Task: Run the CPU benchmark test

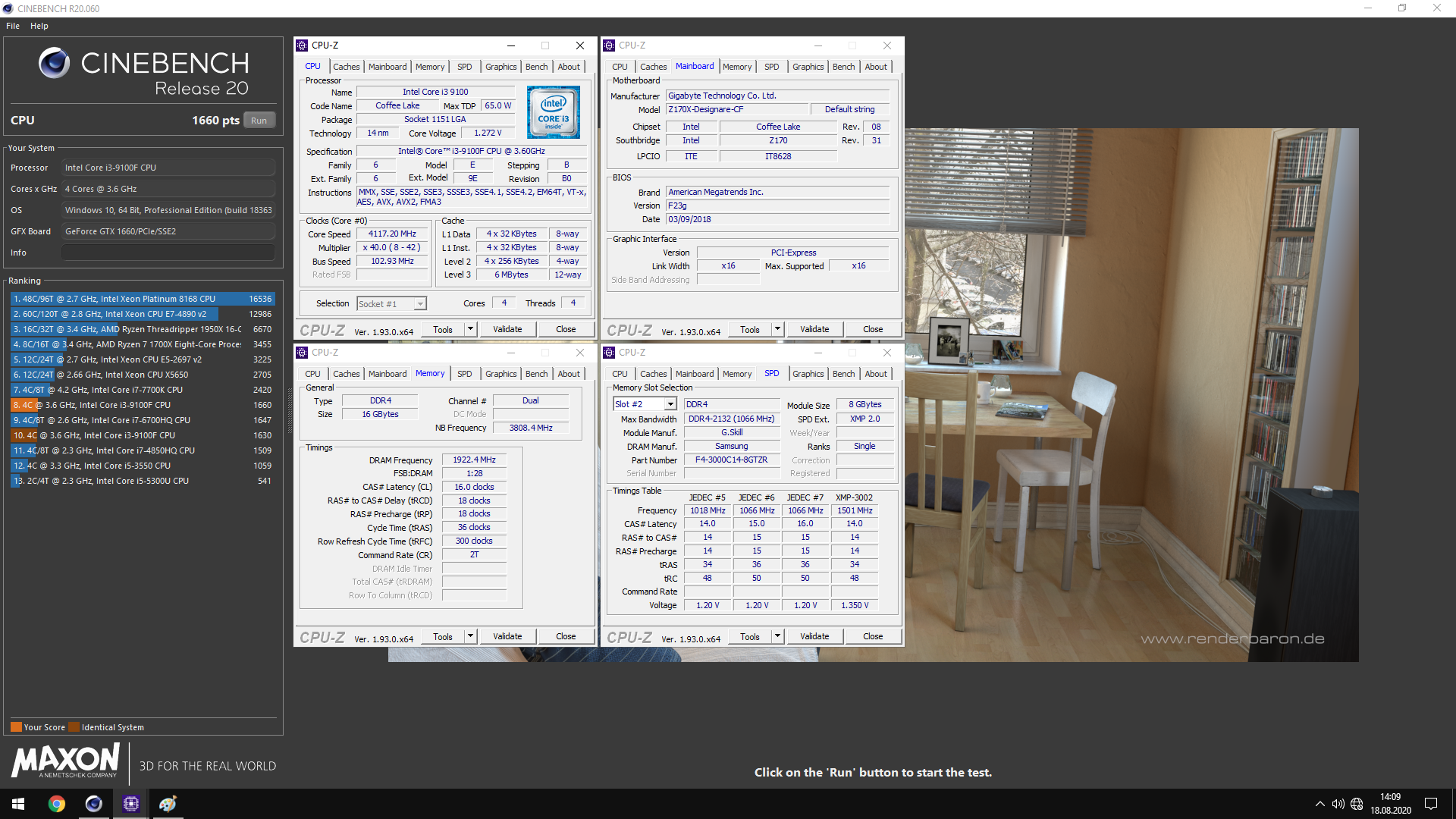Action: tap(259, 121)
